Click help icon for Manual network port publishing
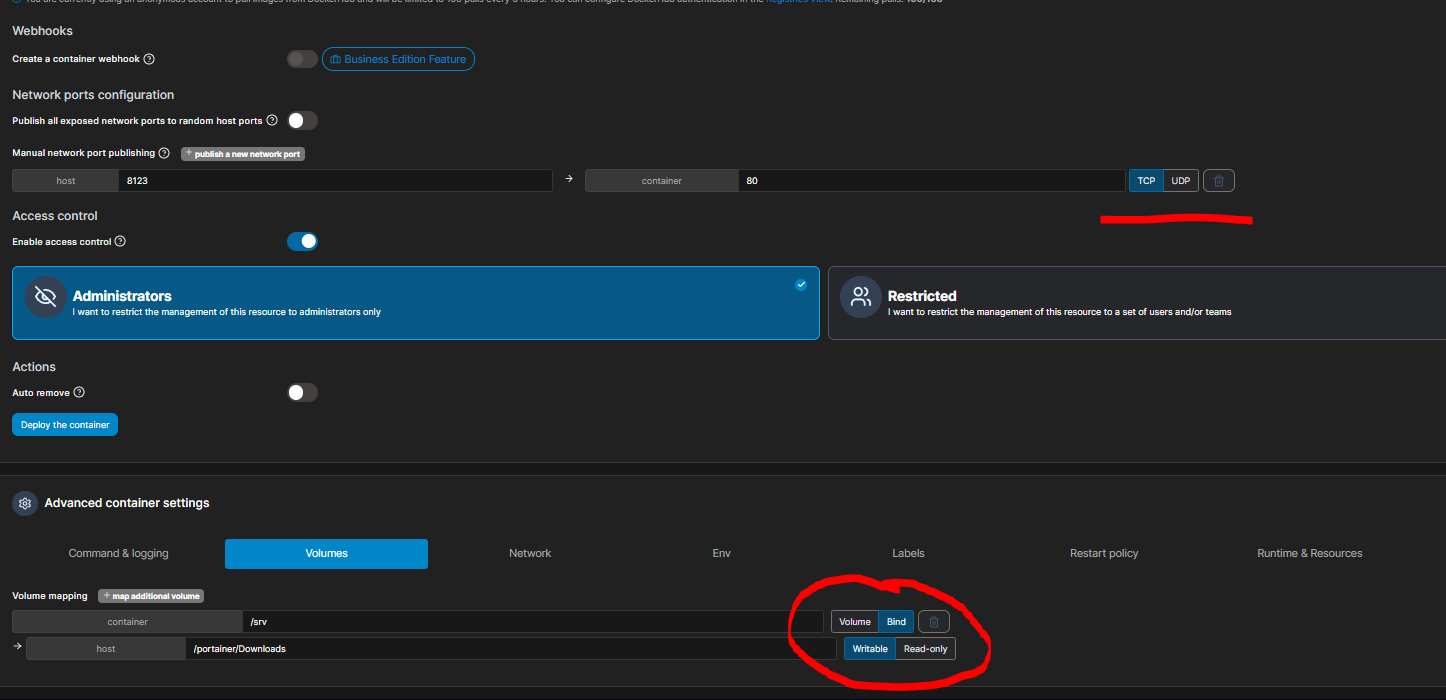 [164, 154]
